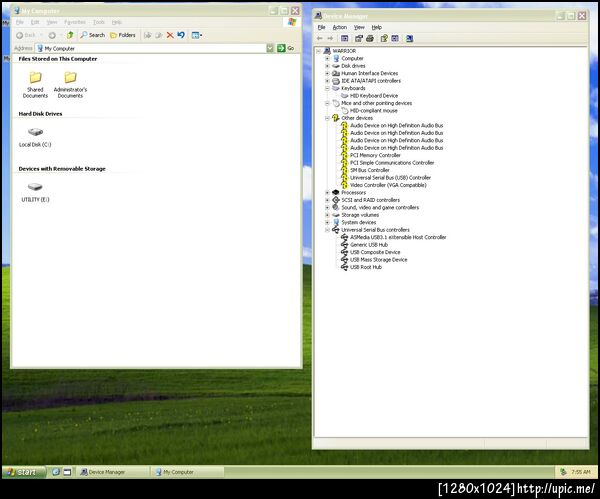Click the Help icon in Device Manager toolbar

click(384, 38)
